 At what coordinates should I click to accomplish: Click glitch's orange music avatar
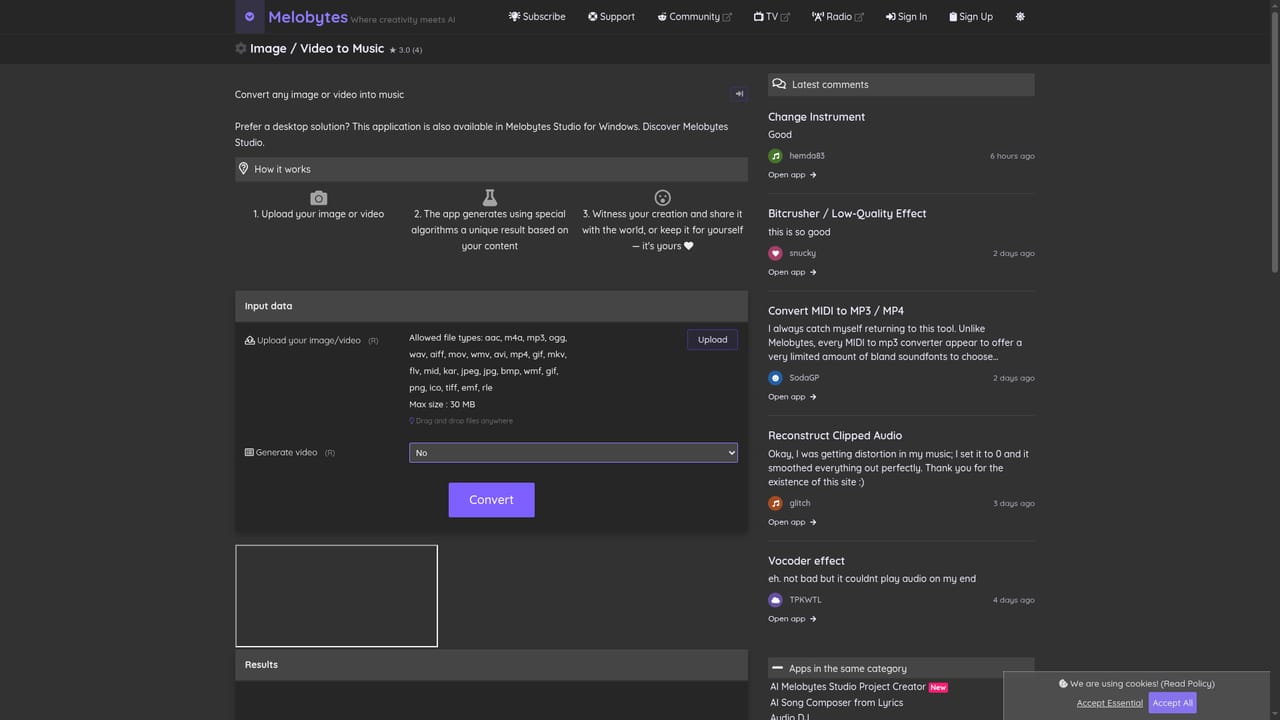point(775,503)
